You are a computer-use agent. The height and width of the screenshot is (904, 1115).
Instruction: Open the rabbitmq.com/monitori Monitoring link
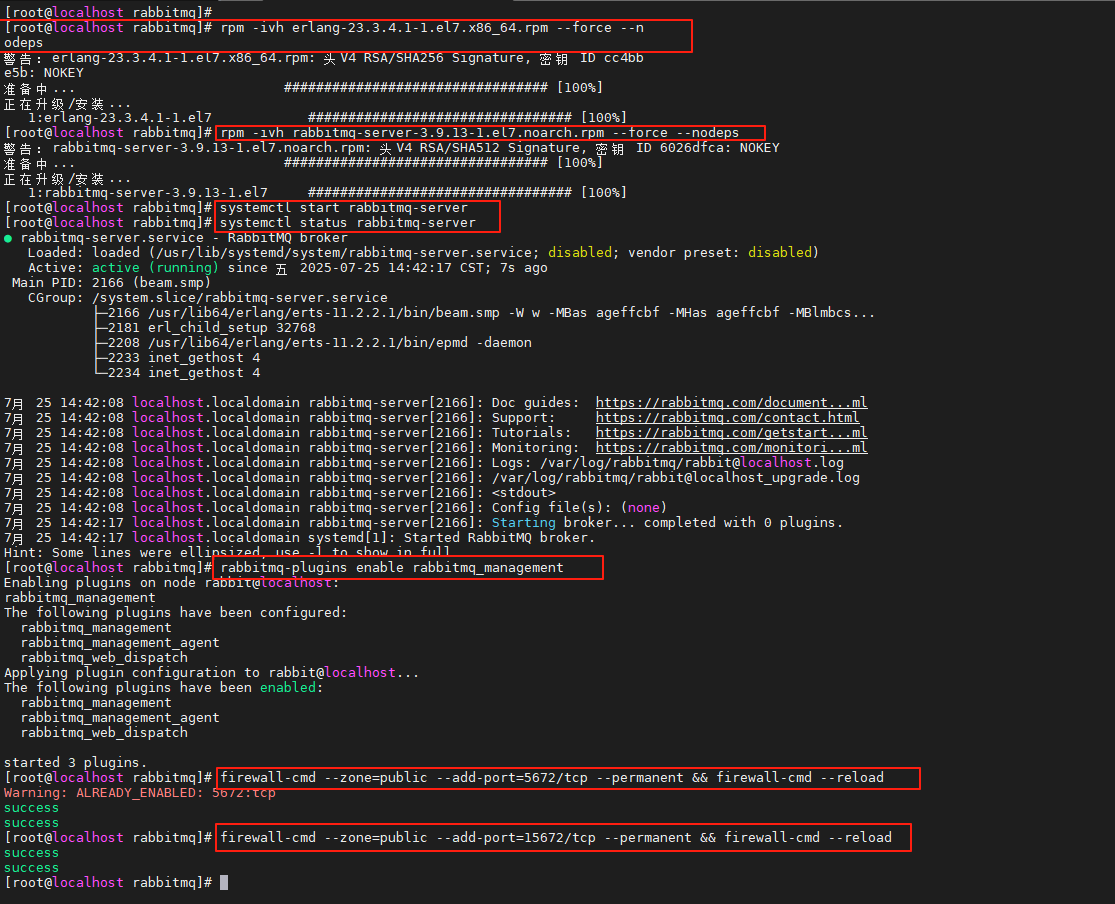click(731, 447)
